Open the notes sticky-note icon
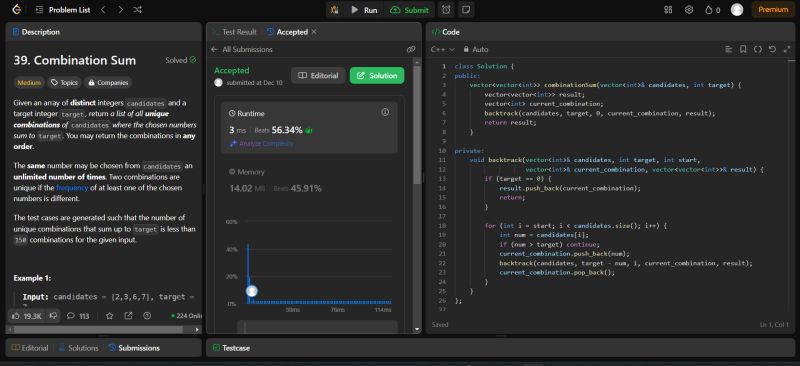This screenshot has width=800, height=366. (x=465, y=10)
